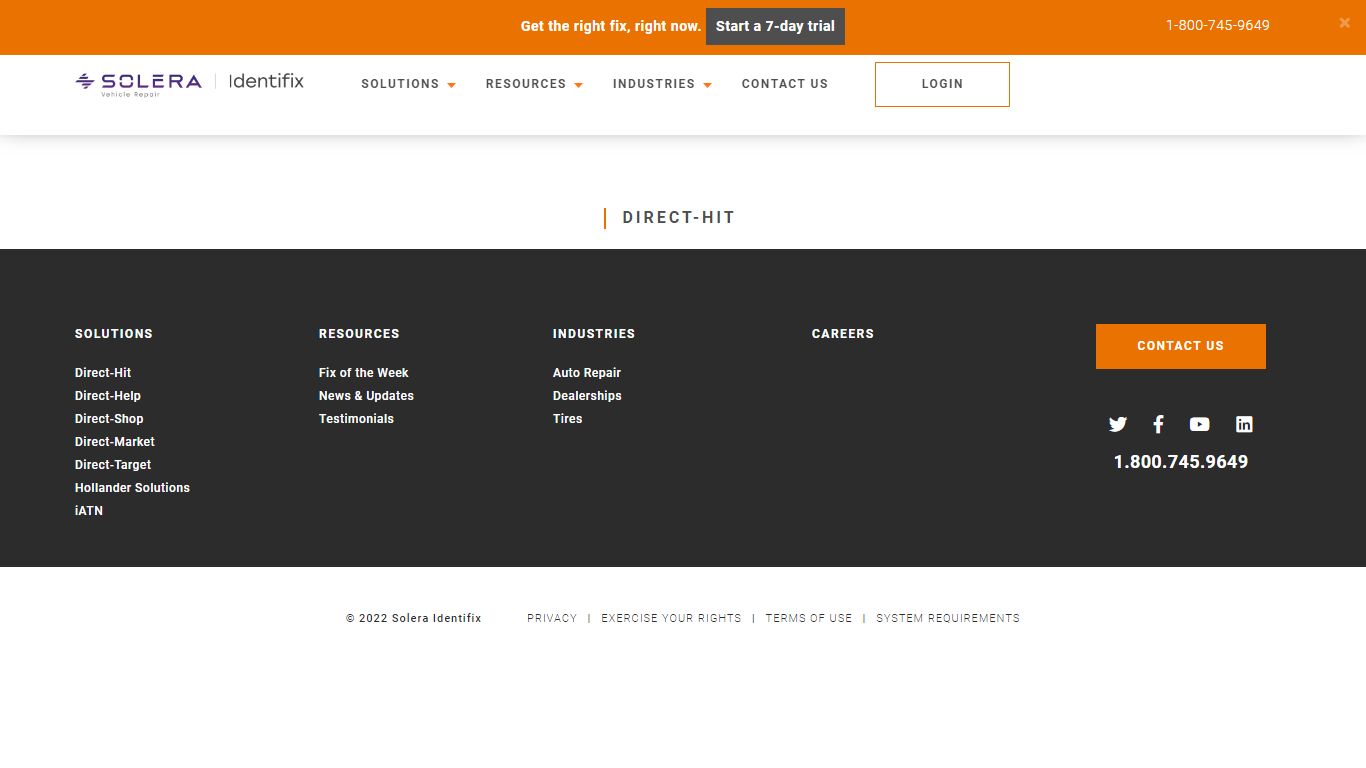The height and width of the screenshot is (768, 1366).
Task: Go to Solera Identifix logo home
Action: (190, 83)
